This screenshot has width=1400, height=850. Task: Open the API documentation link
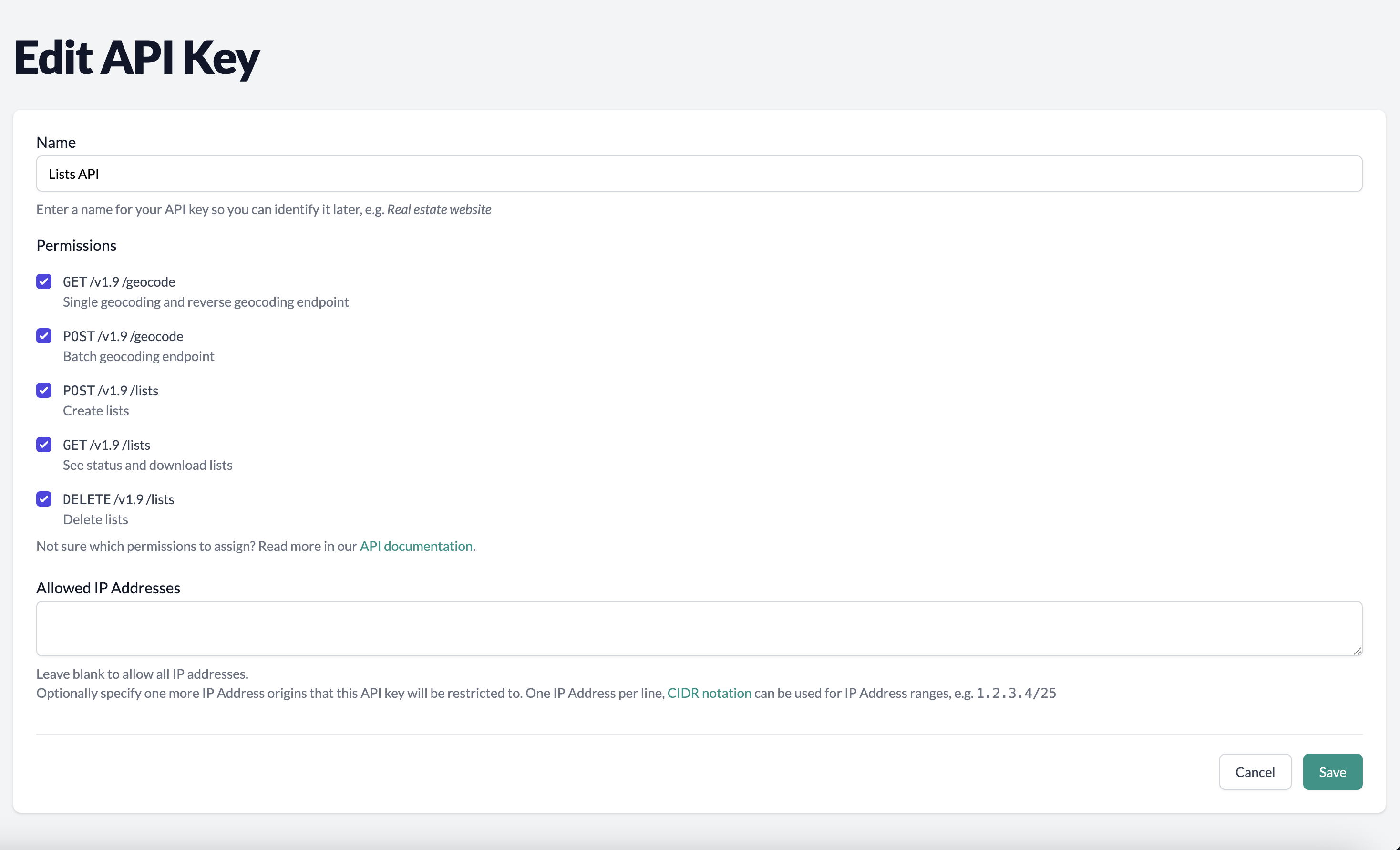pyautogui.click(x=416, y=546)
